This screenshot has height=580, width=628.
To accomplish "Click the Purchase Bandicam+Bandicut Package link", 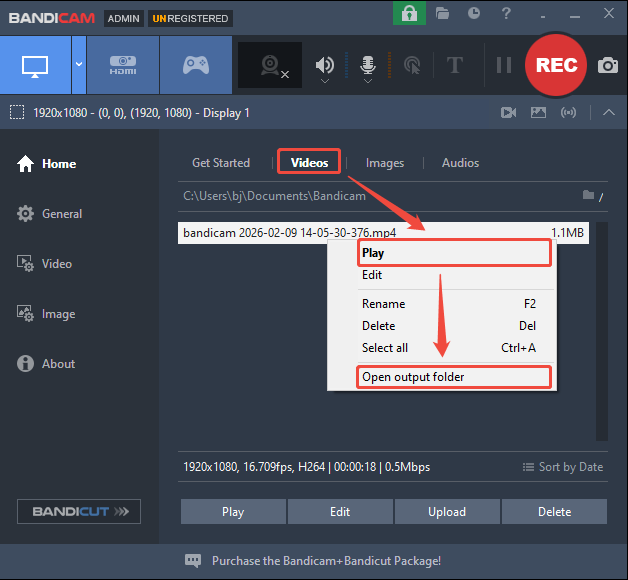I will [326, 561].
